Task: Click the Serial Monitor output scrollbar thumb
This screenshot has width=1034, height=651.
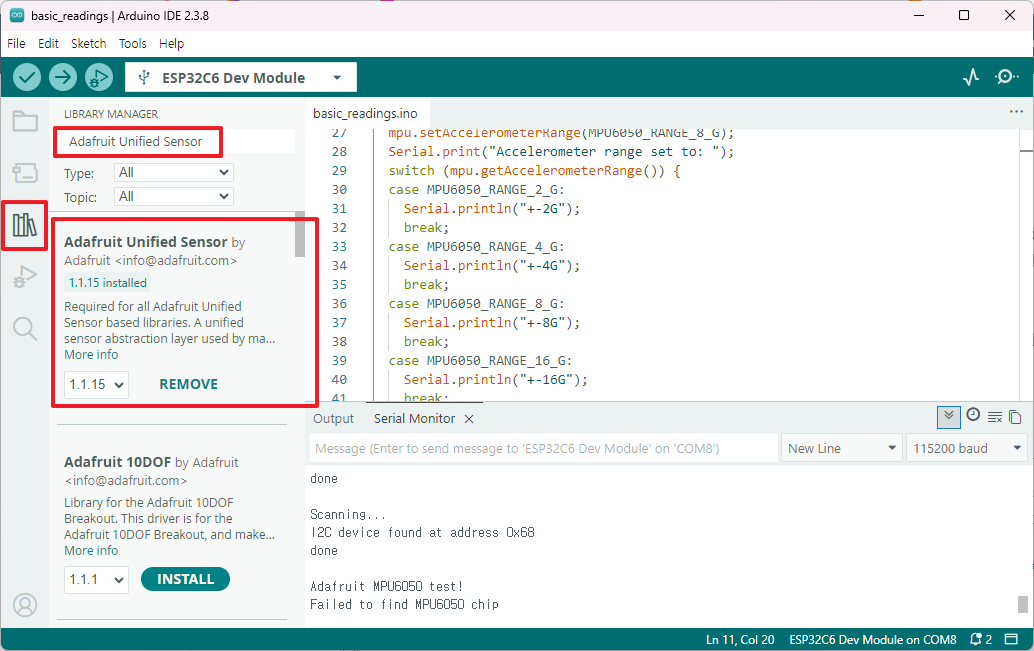Action: pos(1023,604)
